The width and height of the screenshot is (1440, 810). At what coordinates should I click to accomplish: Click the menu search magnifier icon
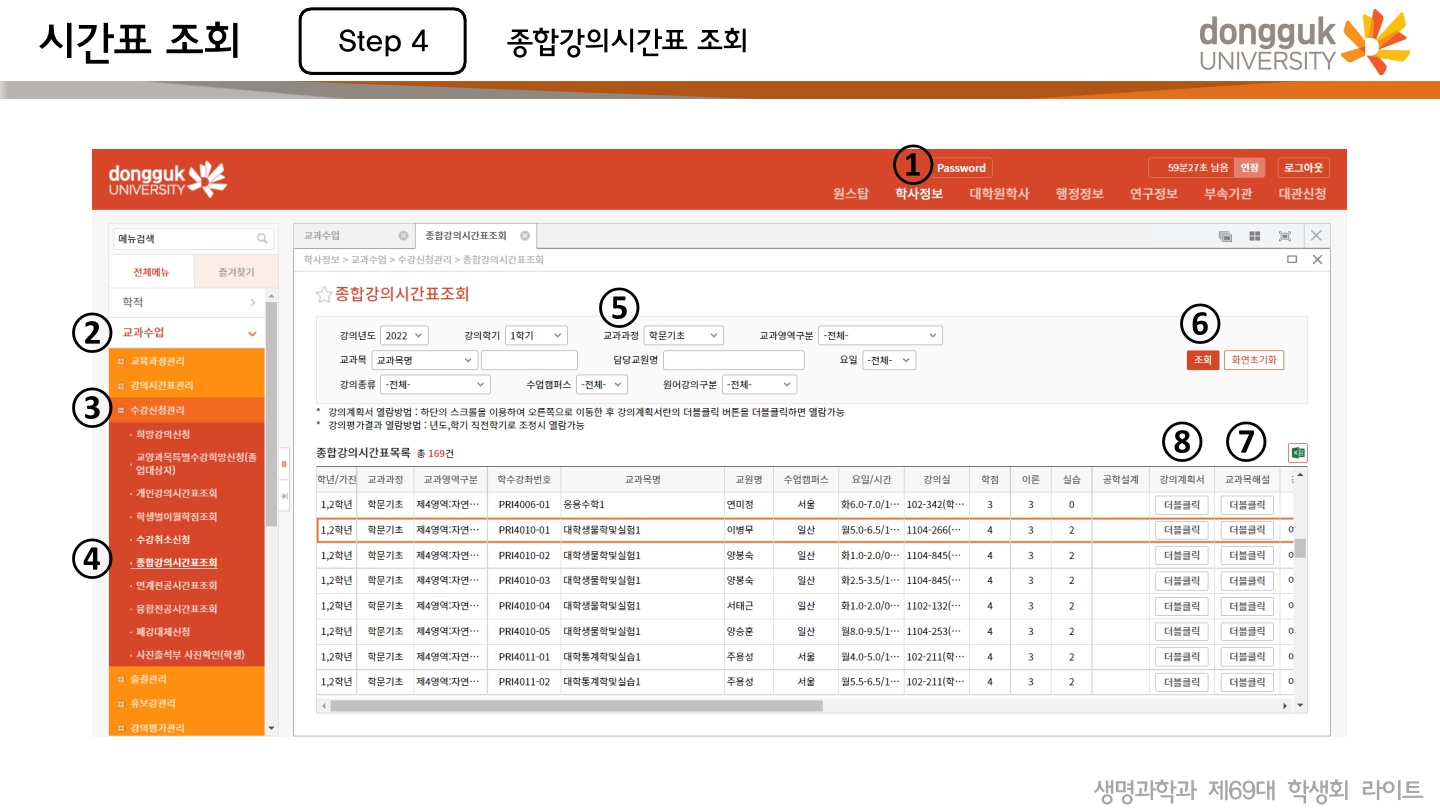263,239
